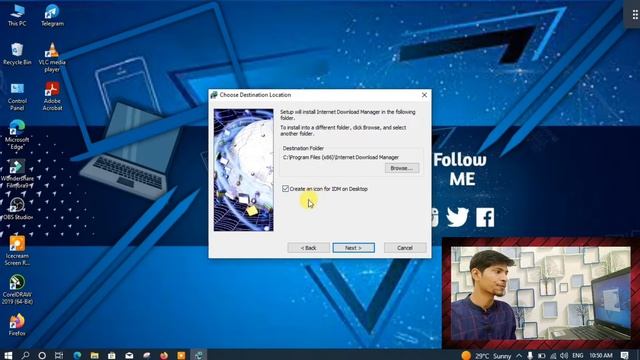Browse for a different destination folder
Viewport: 640px width, 360px height.
click(x=402, y=168)
